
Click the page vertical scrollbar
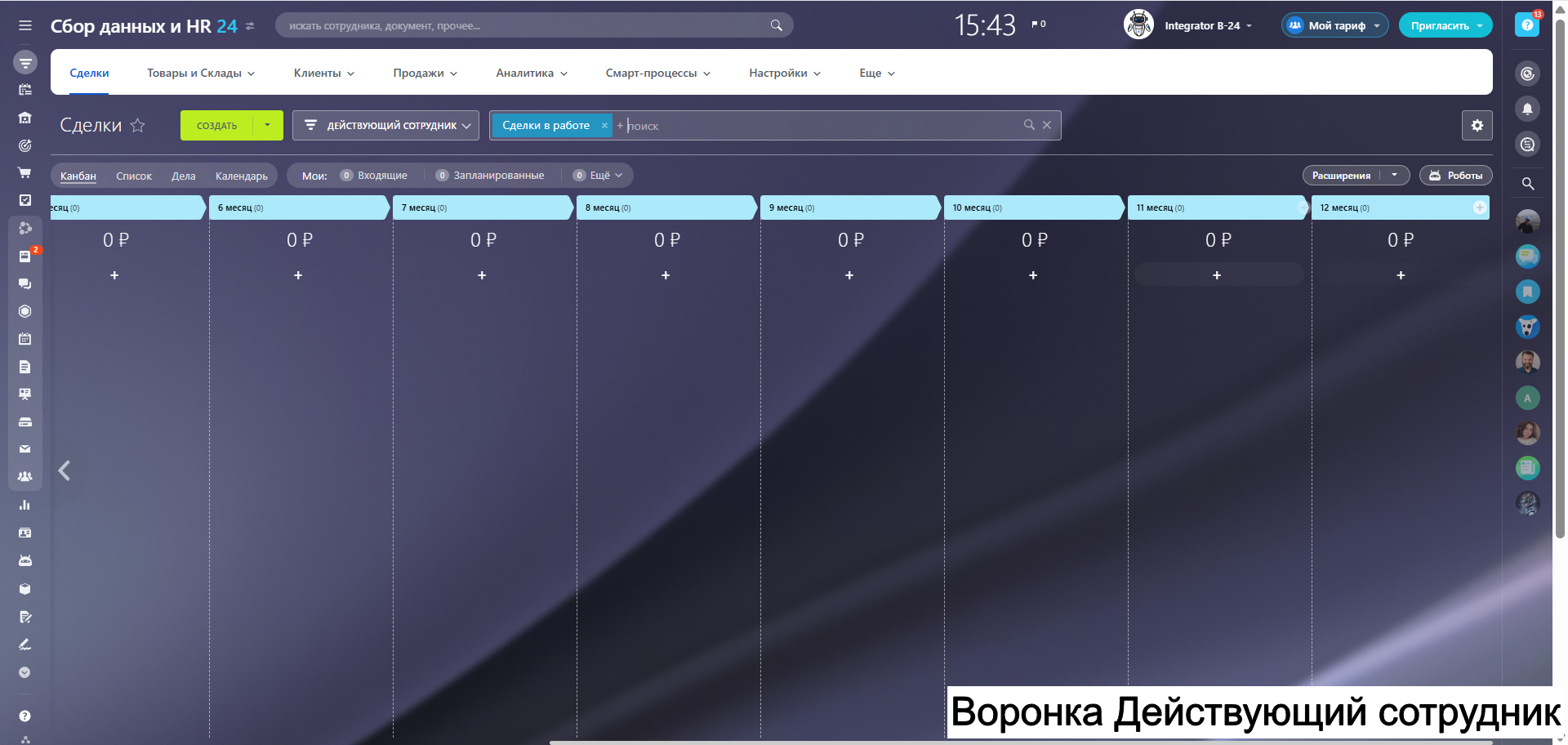(1560, 278)
